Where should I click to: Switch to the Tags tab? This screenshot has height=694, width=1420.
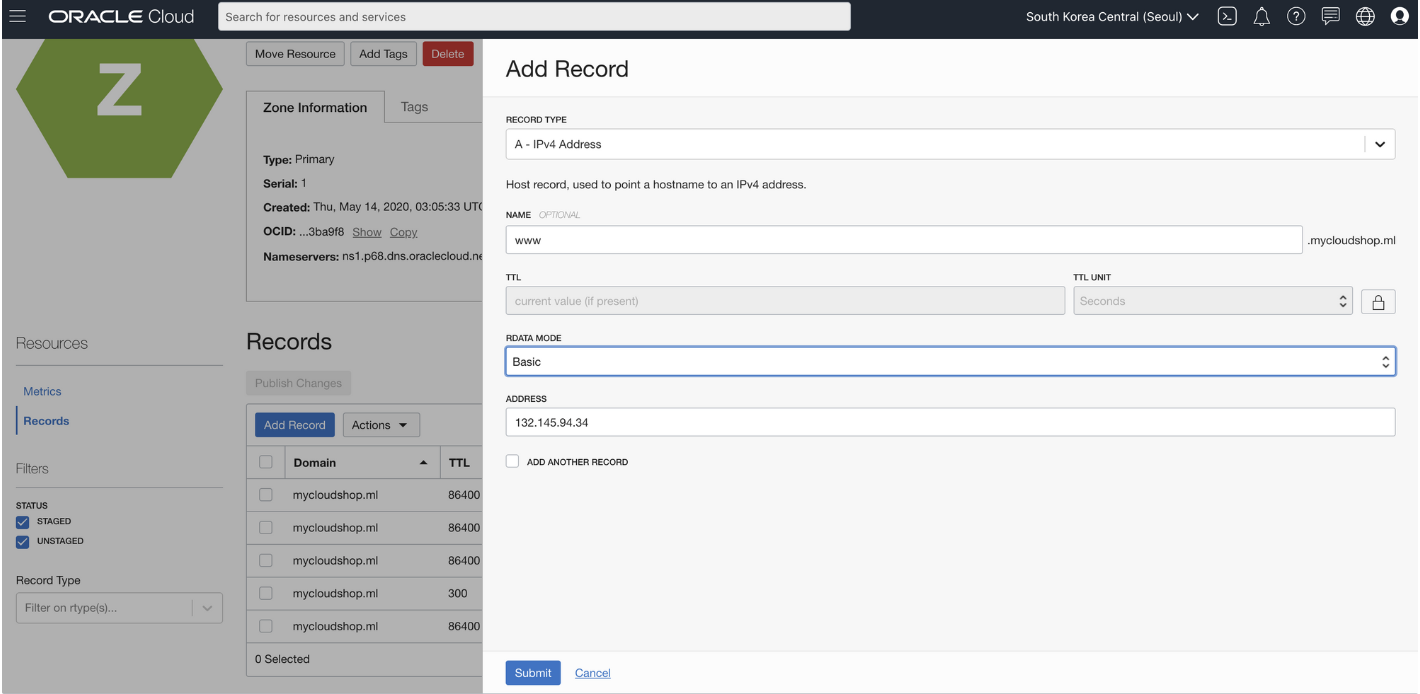414,107
